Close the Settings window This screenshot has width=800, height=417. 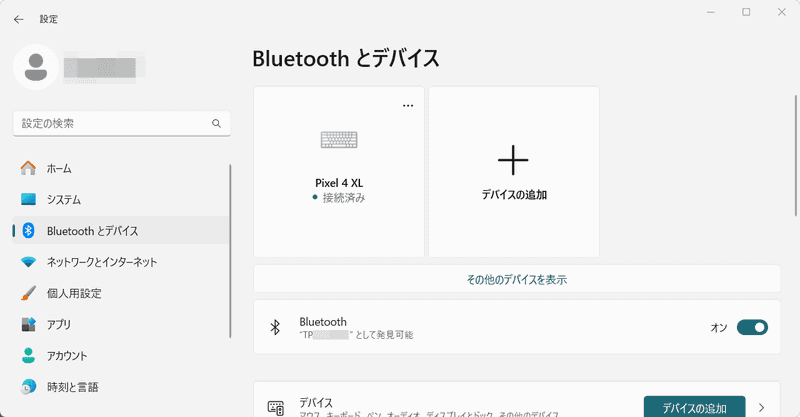point(781,12)
